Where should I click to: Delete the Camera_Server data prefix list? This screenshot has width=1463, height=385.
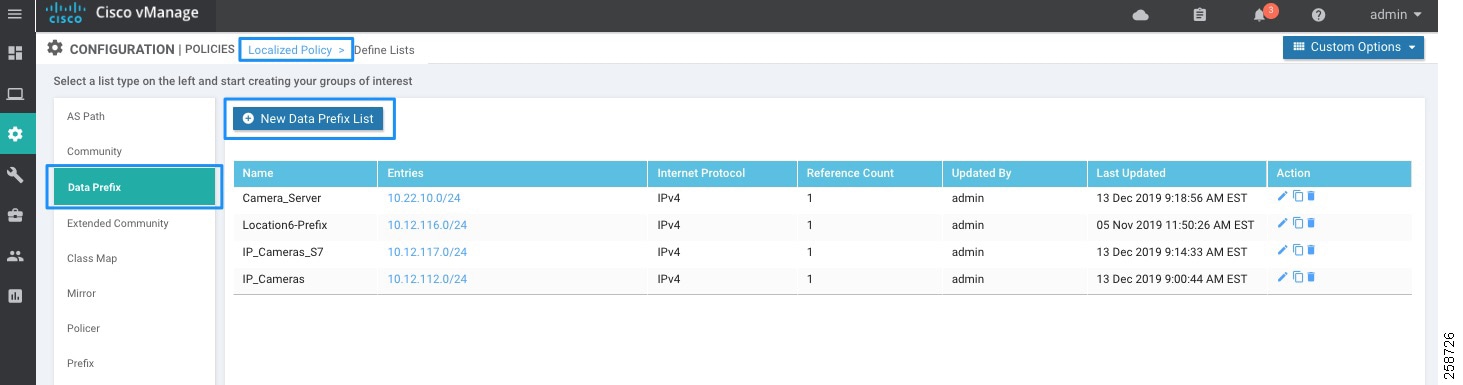(x=1311, y=197)
